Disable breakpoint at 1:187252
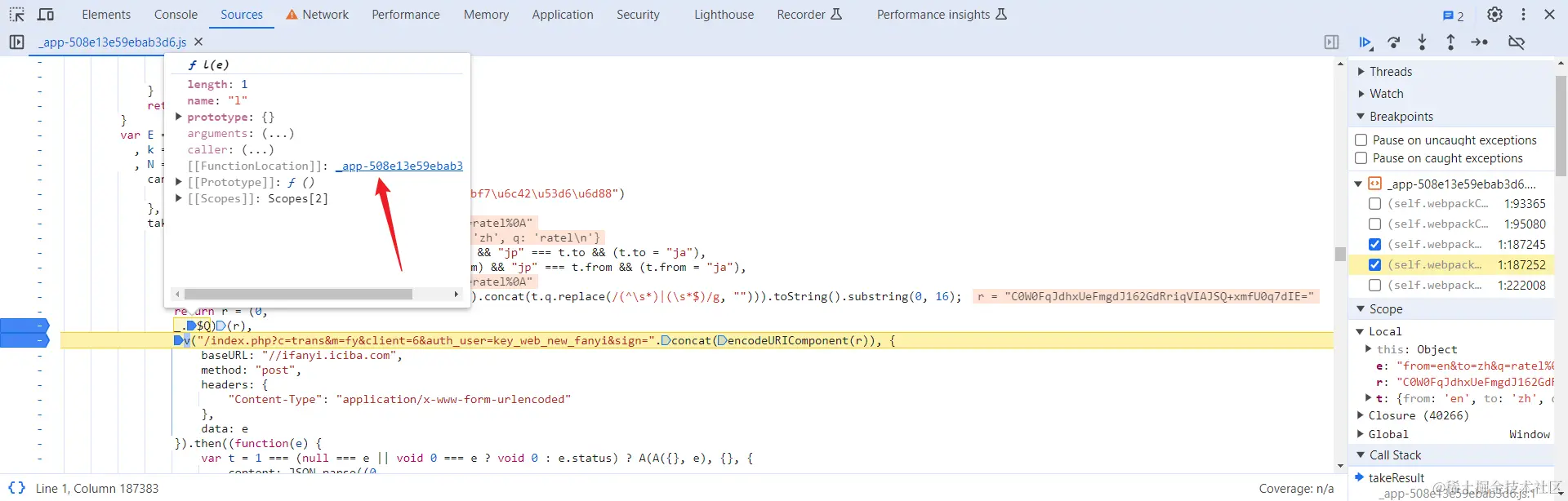Image resolution: width=1568 pixels, height=501 pixels. 1374,265
